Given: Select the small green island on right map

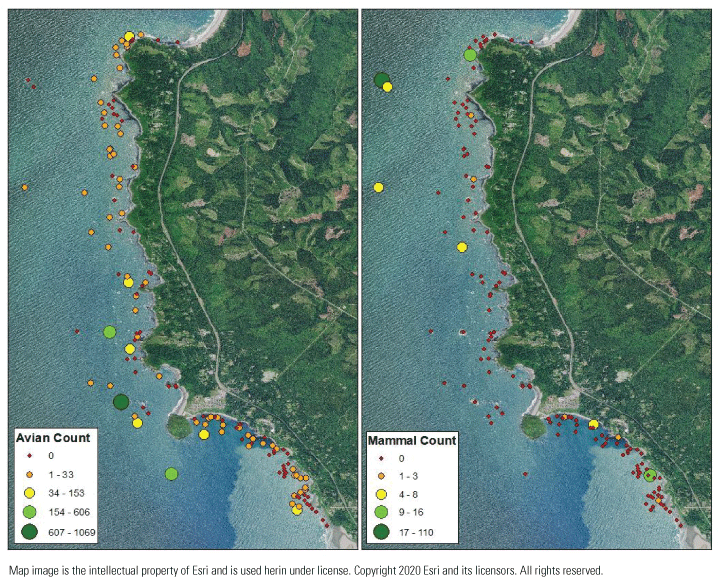Looking at the screenshot, I should 533,427.
